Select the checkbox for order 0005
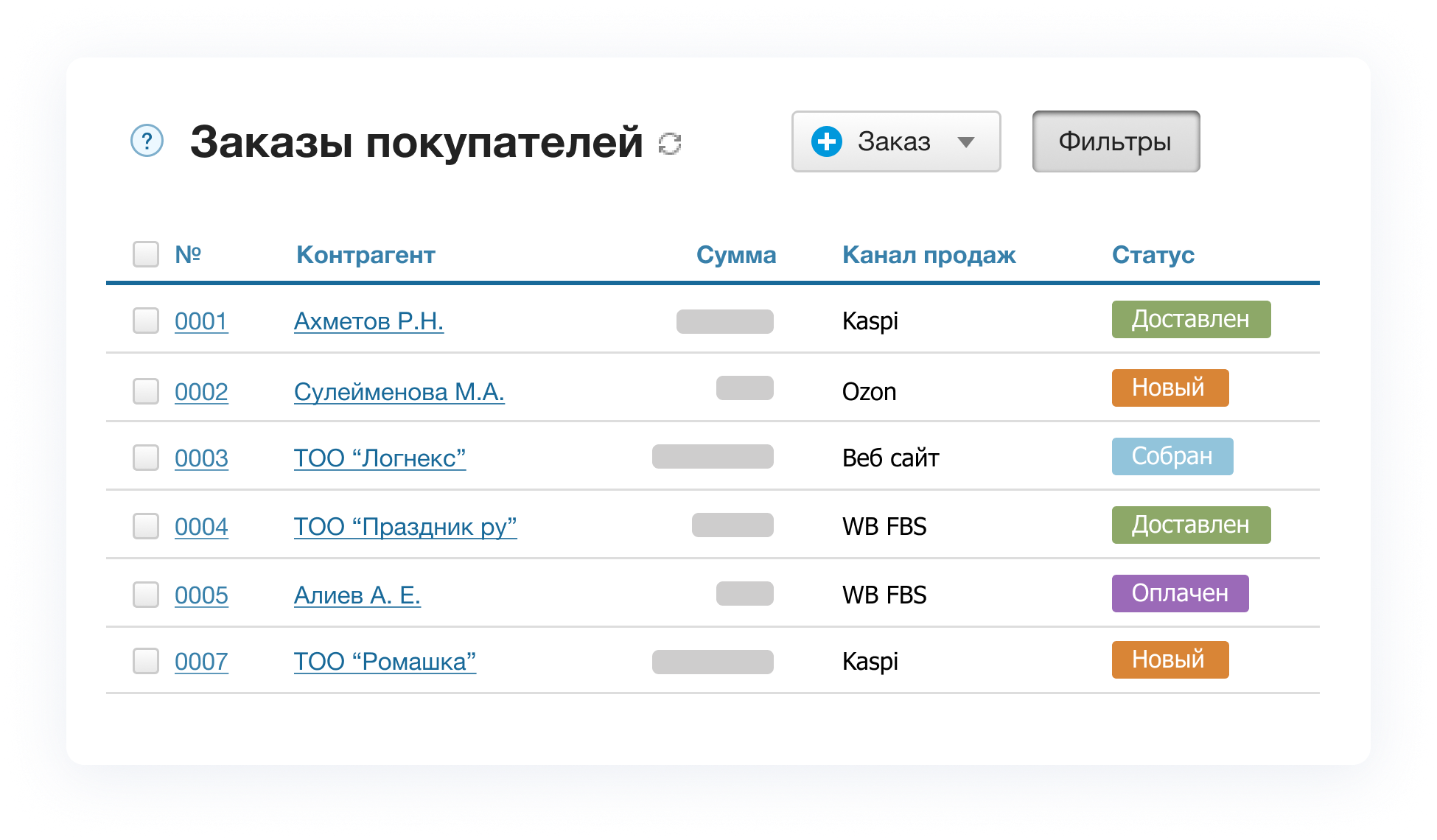 (x=146, y=595)
